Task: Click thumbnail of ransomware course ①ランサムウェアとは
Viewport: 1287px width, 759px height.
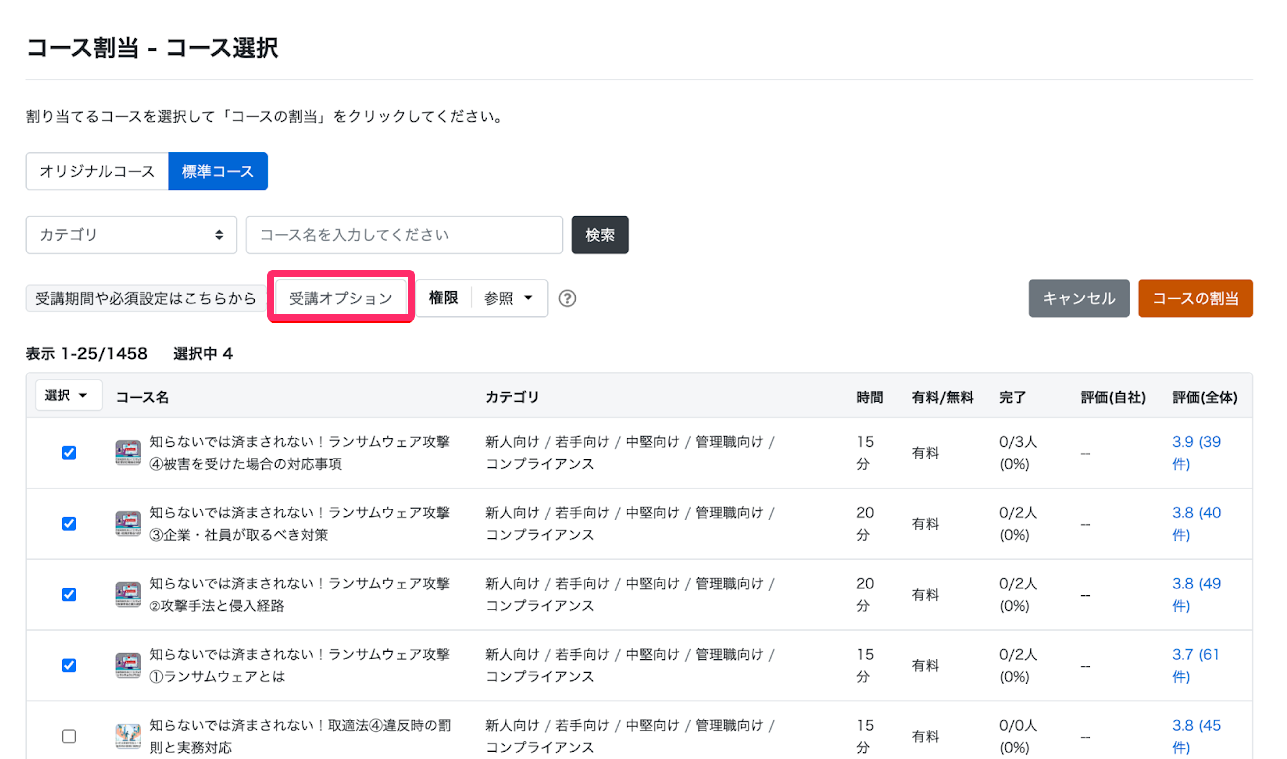Action: click(128, 666)
